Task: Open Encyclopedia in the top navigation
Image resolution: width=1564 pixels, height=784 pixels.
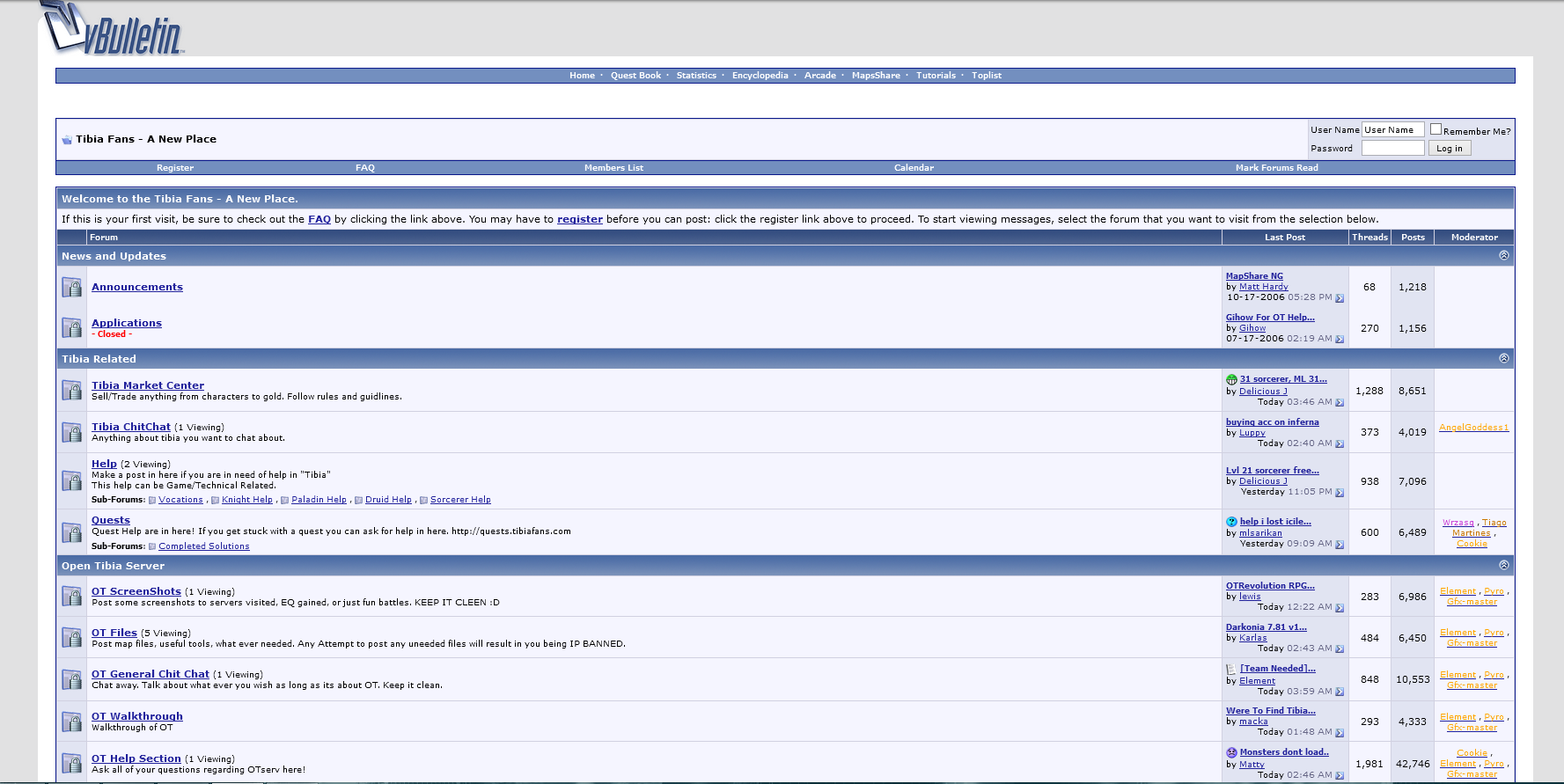Action: [760, 76]
